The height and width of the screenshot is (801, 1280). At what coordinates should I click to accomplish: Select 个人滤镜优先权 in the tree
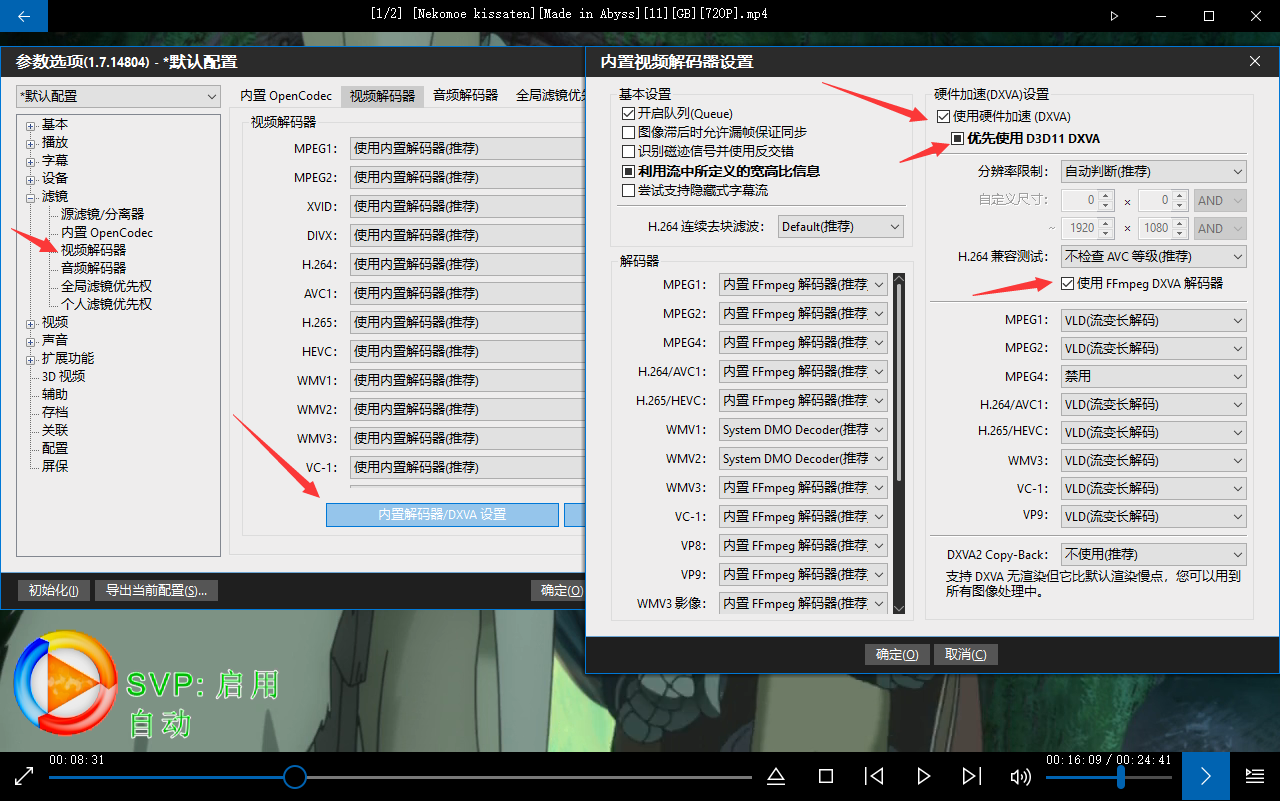pos(106,304)
